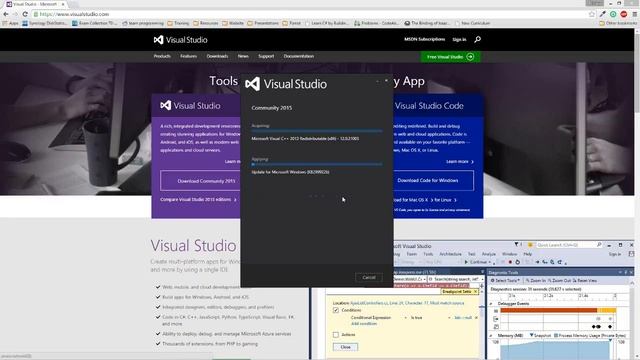This screenshot has width=640, height=360.
Task: Click the Visual Studio logo in site header
Action: click(x=180, y=40)
